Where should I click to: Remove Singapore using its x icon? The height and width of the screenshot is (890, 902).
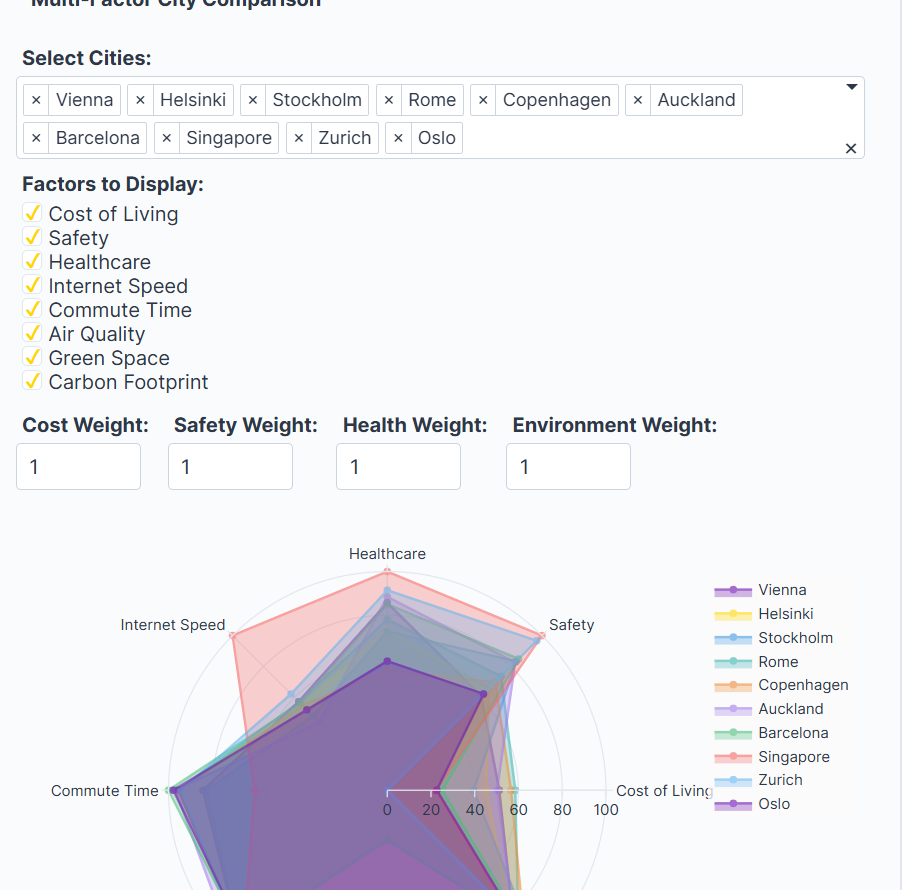(166, 138)
